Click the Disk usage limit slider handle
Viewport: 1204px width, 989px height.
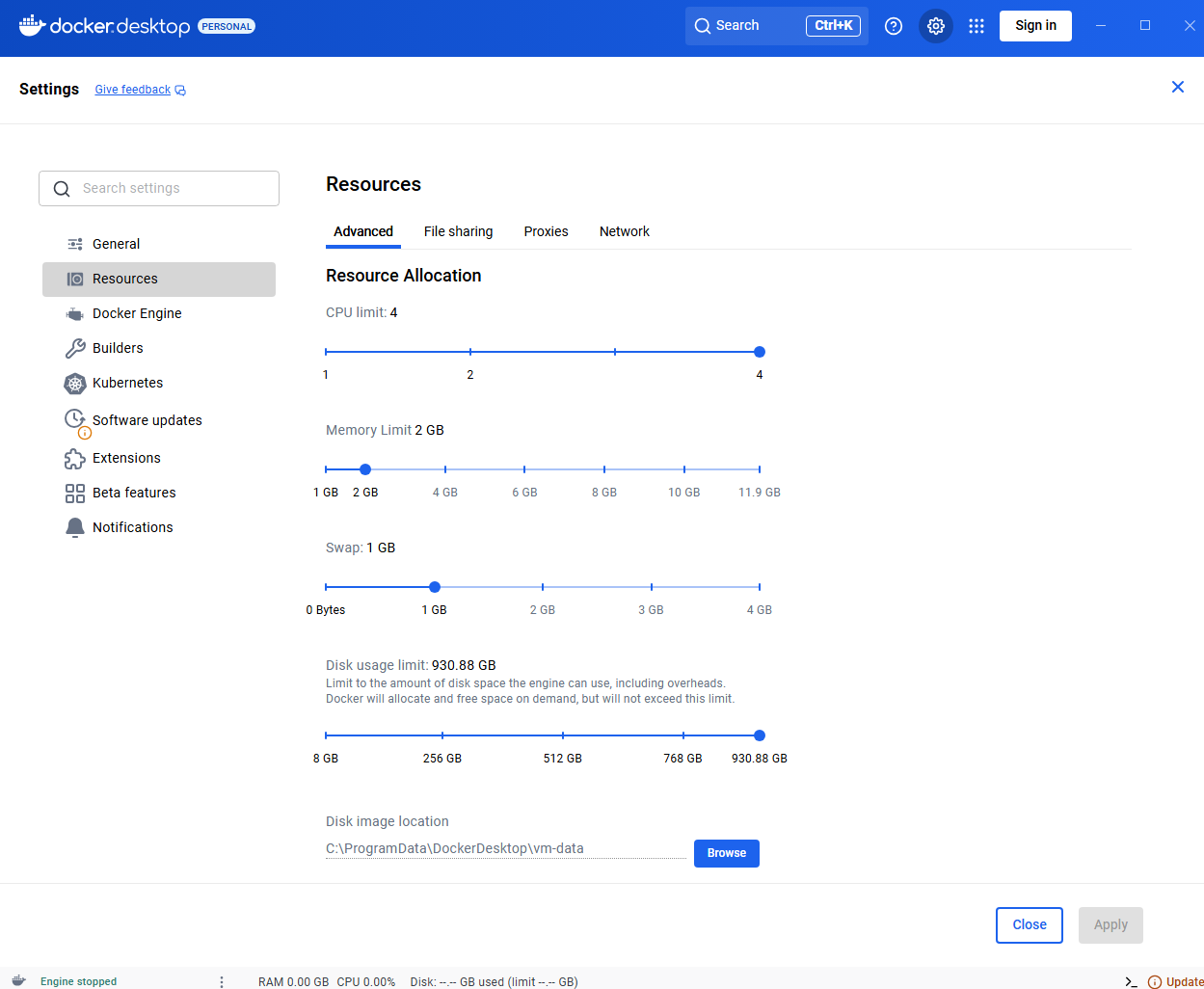[x=760, y=735]
